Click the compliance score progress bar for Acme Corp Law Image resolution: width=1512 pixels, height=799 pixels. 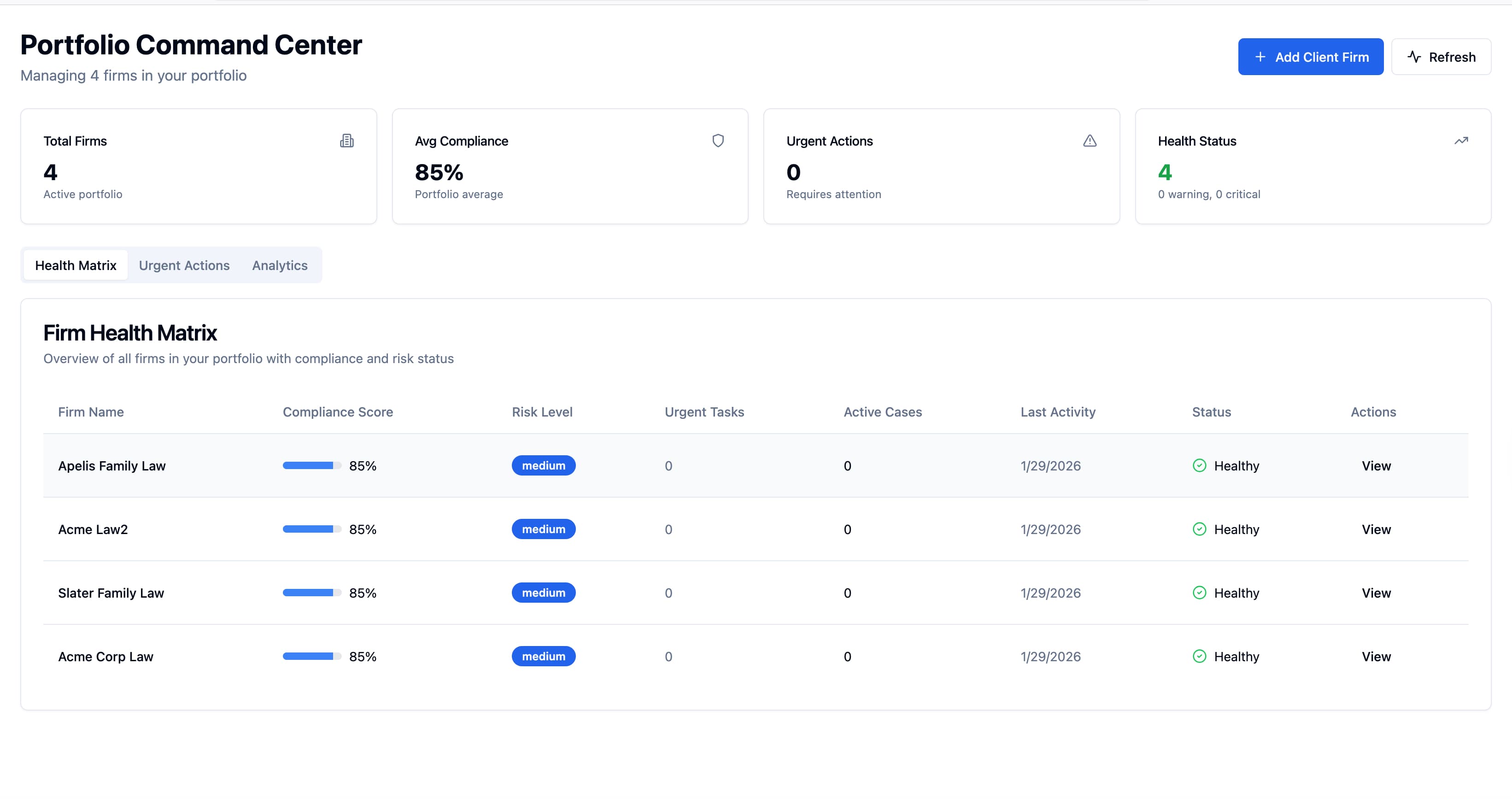311,656
